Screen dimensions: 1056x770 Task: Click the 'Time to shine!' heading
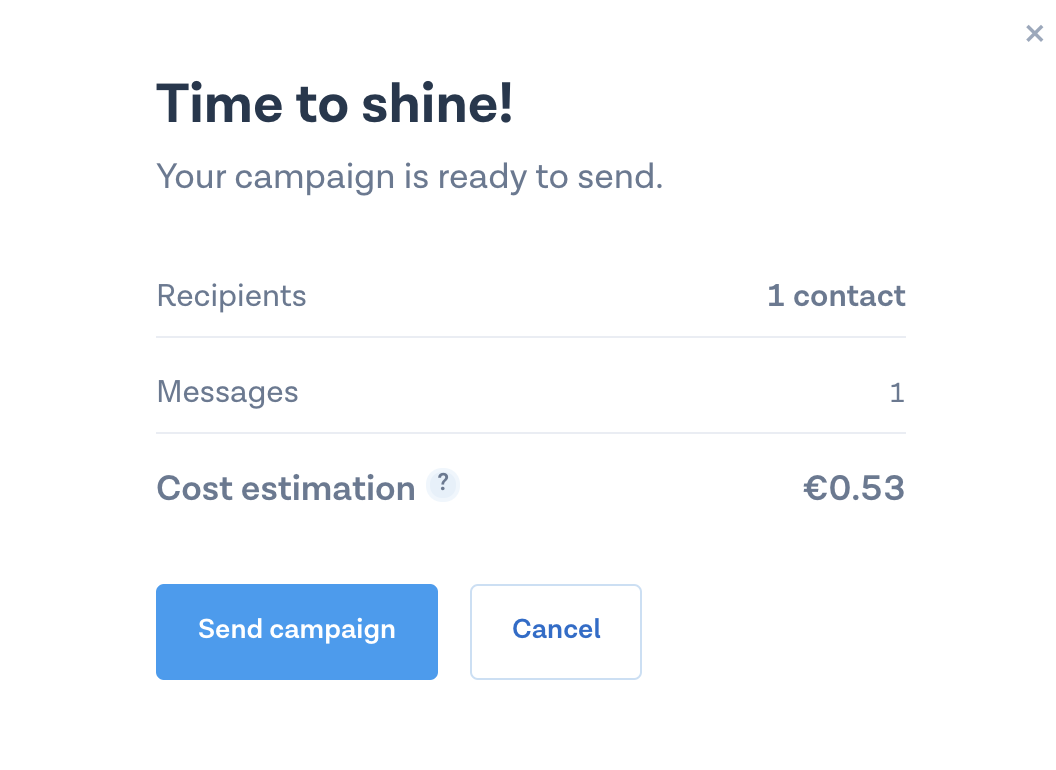(335, 104)
